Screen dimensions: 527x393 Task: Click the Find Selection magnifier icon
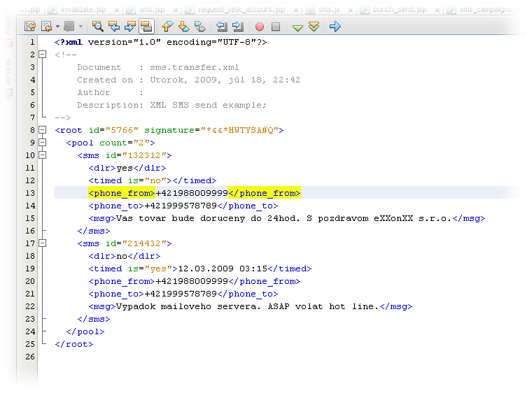[x=97, y=26]
